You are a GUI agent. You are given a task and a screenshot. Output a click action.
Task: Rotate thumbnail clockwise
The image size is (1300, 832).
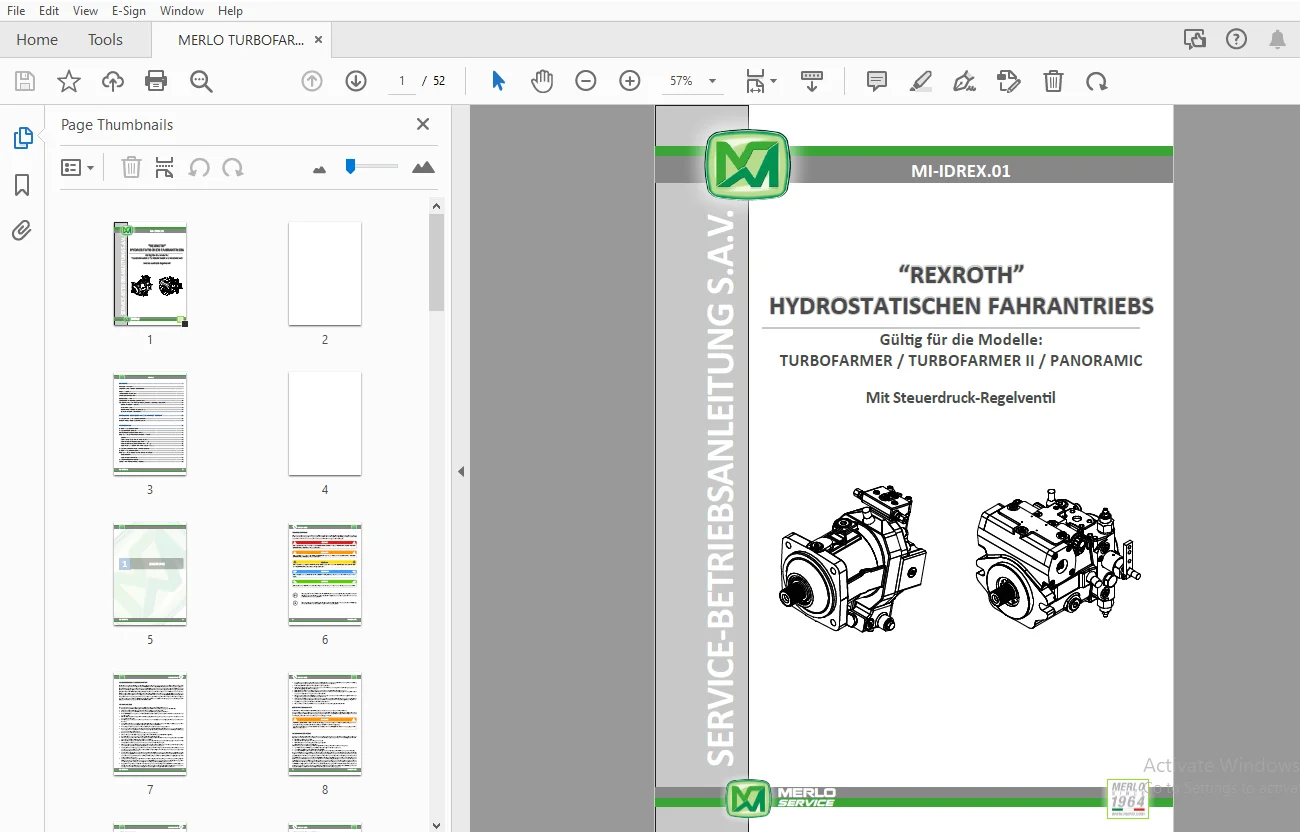pyautogui.click(x=233, y=168)
